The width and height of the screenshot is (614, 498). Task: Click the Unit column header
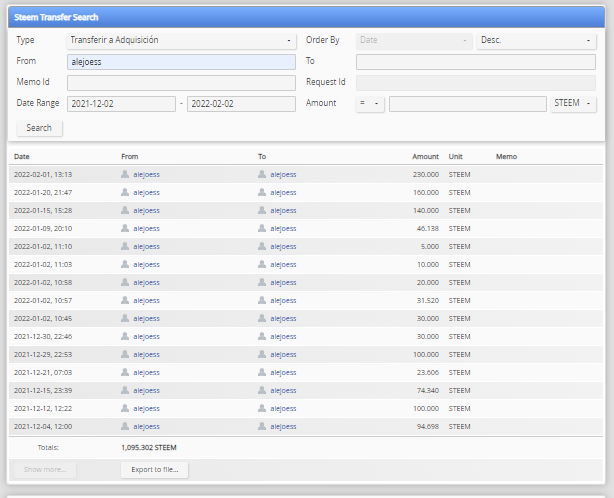455,157
